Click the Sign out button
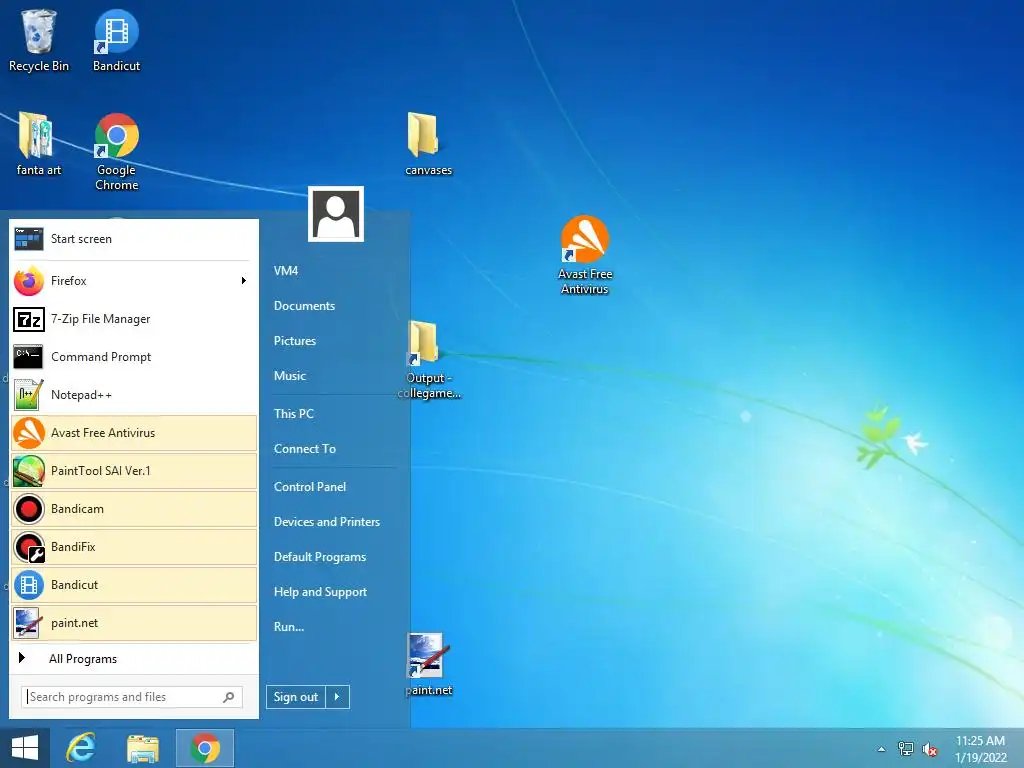The width and height of the screenshot is (1024, 768). click(296, 697)
